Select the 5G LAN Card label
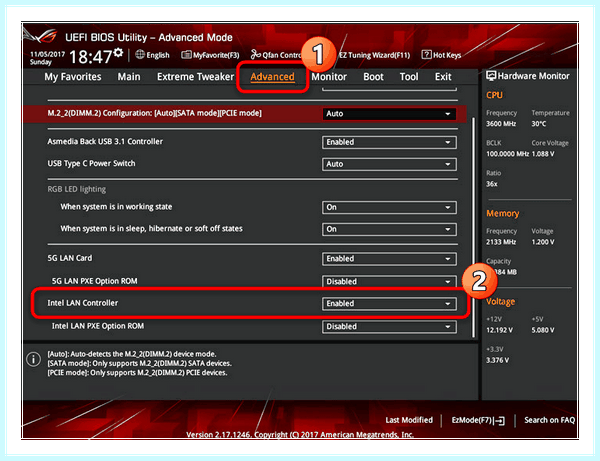The width and height of the screenshot is (600, 461). [70, 258]
